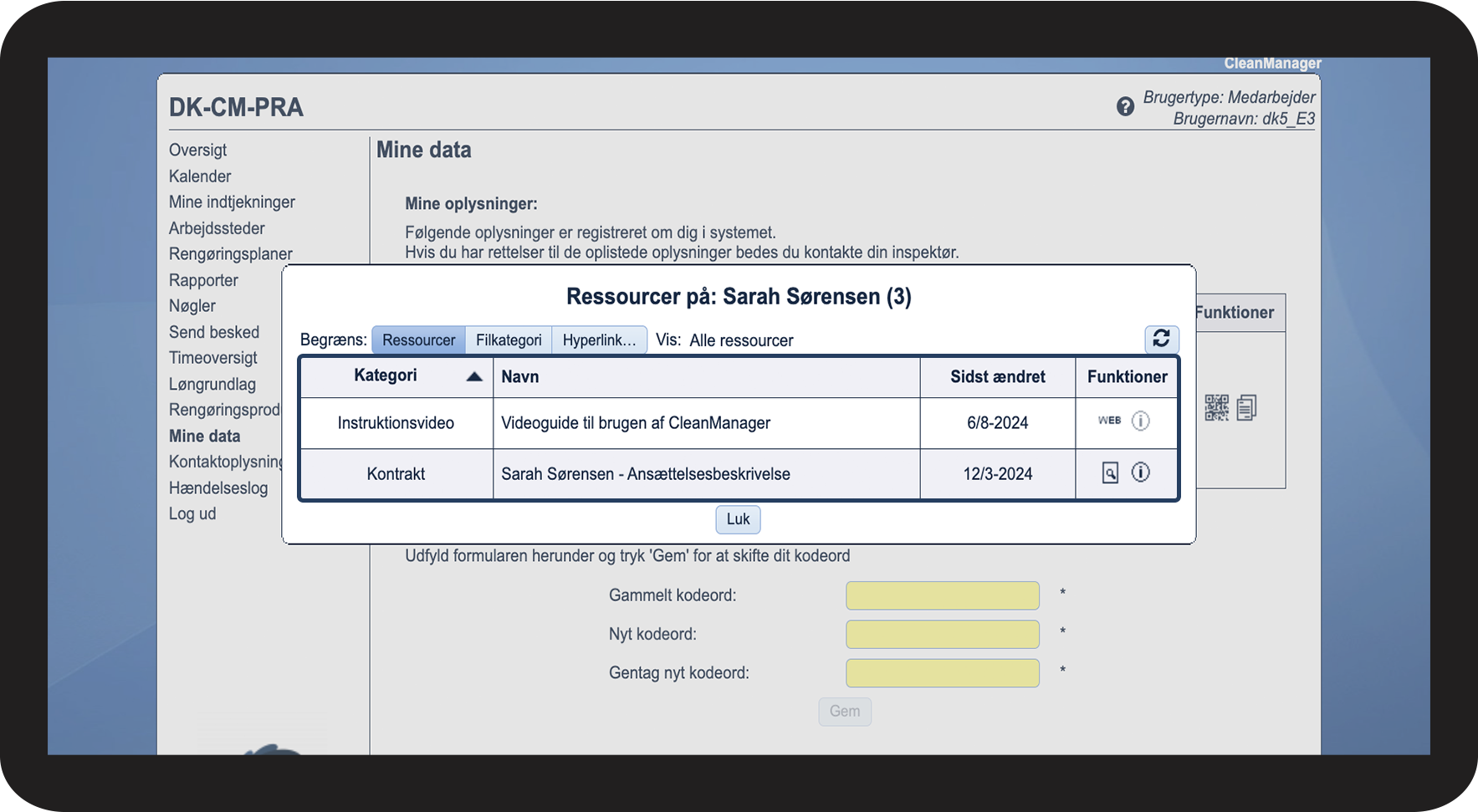Switch to the Hyperlink filter tab

(599, 340)
